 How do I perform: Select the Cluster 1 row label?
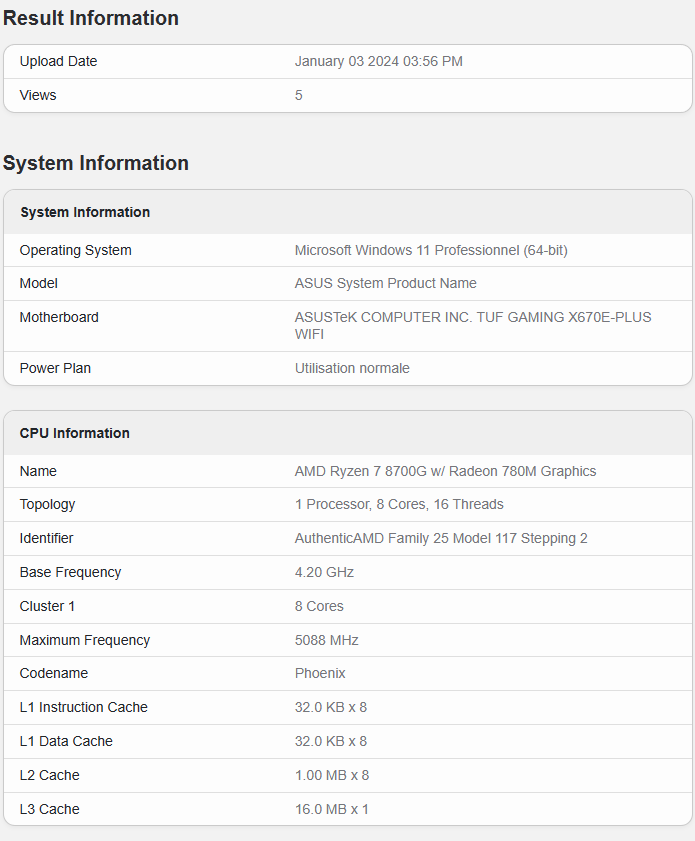pos(47,606)
